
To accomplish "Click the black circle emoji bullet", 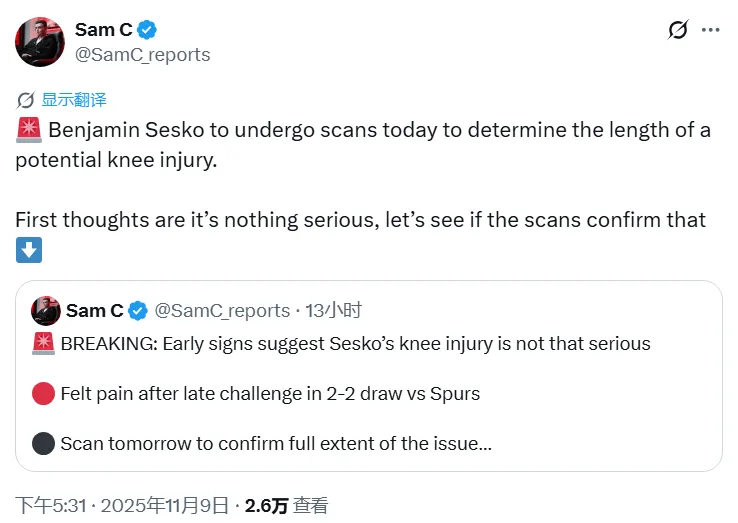I will [43, 443].
